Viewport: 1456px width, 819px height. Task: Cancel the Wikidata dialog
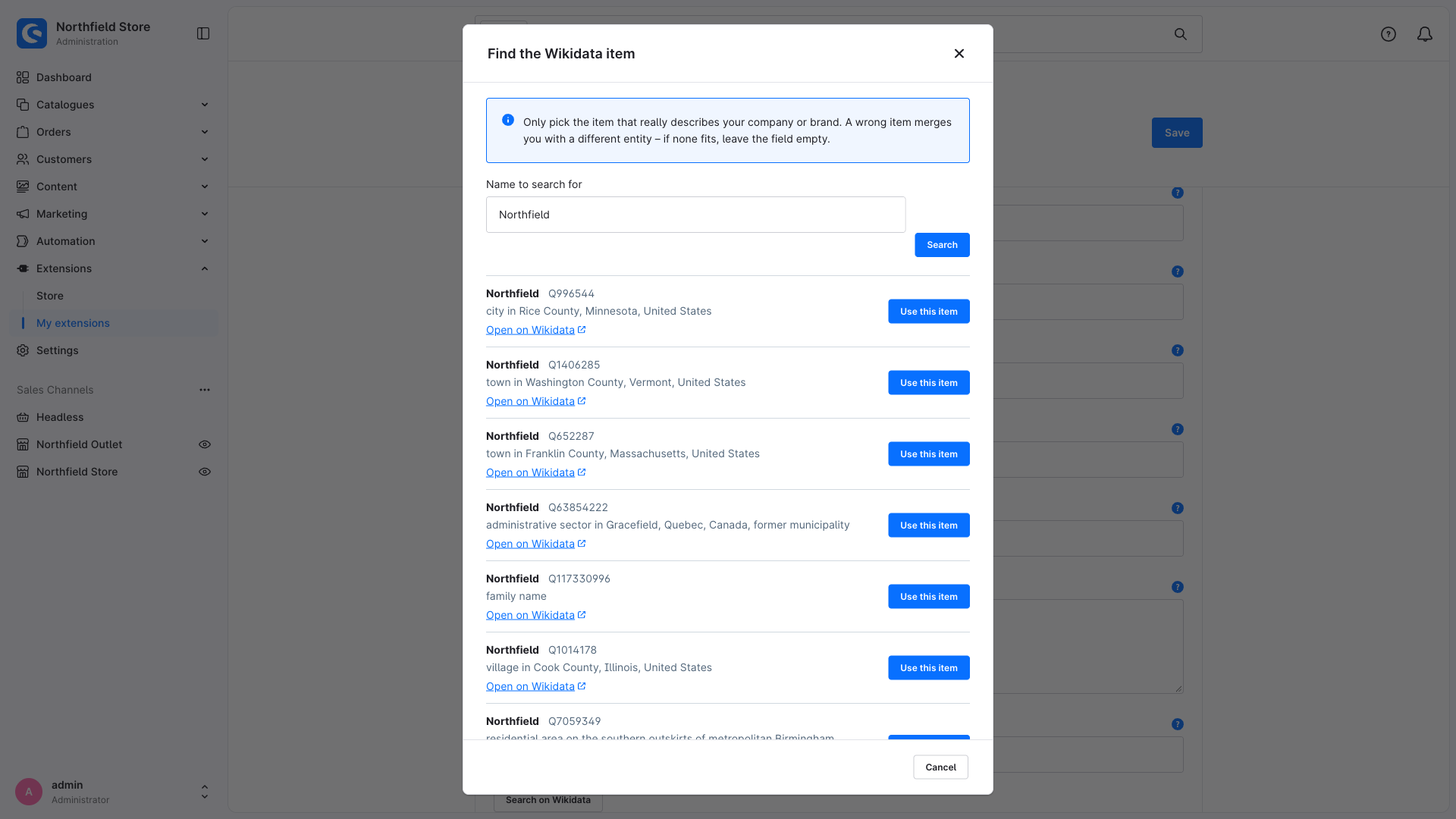tap(940, 767)
